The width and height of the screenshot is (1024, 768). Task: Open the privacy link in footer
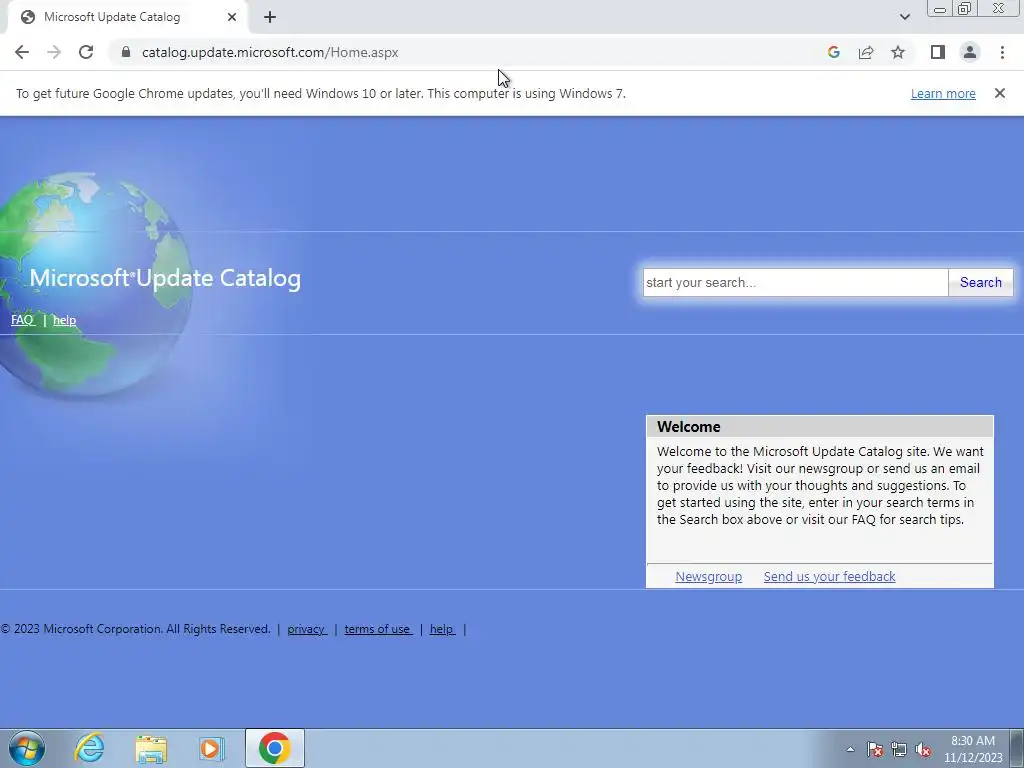(306, 629)
